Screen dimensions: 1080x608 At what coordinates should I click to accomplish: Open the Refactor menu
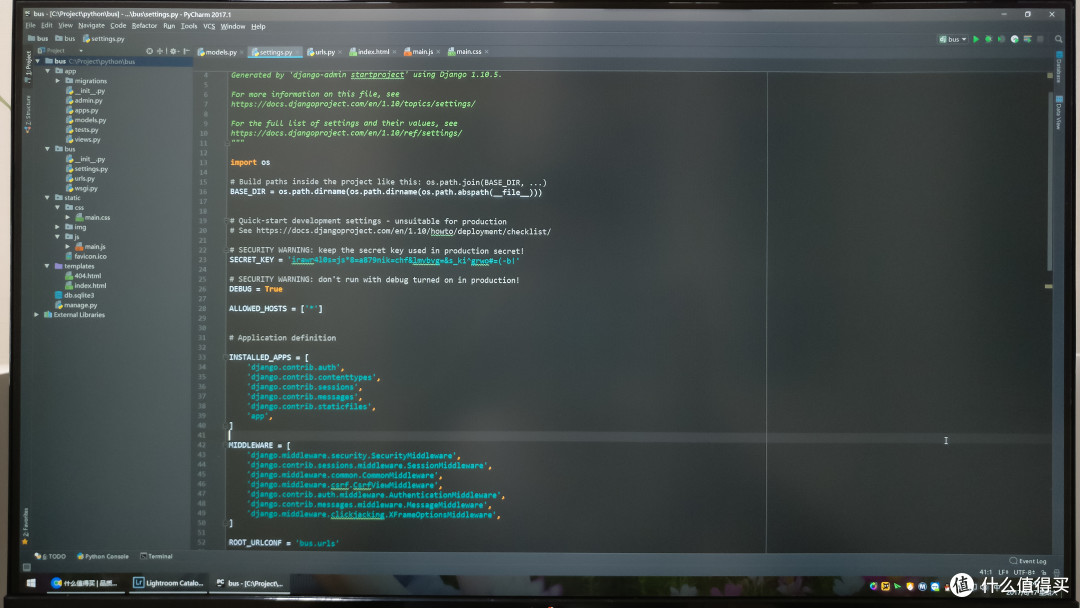point(144,26)
